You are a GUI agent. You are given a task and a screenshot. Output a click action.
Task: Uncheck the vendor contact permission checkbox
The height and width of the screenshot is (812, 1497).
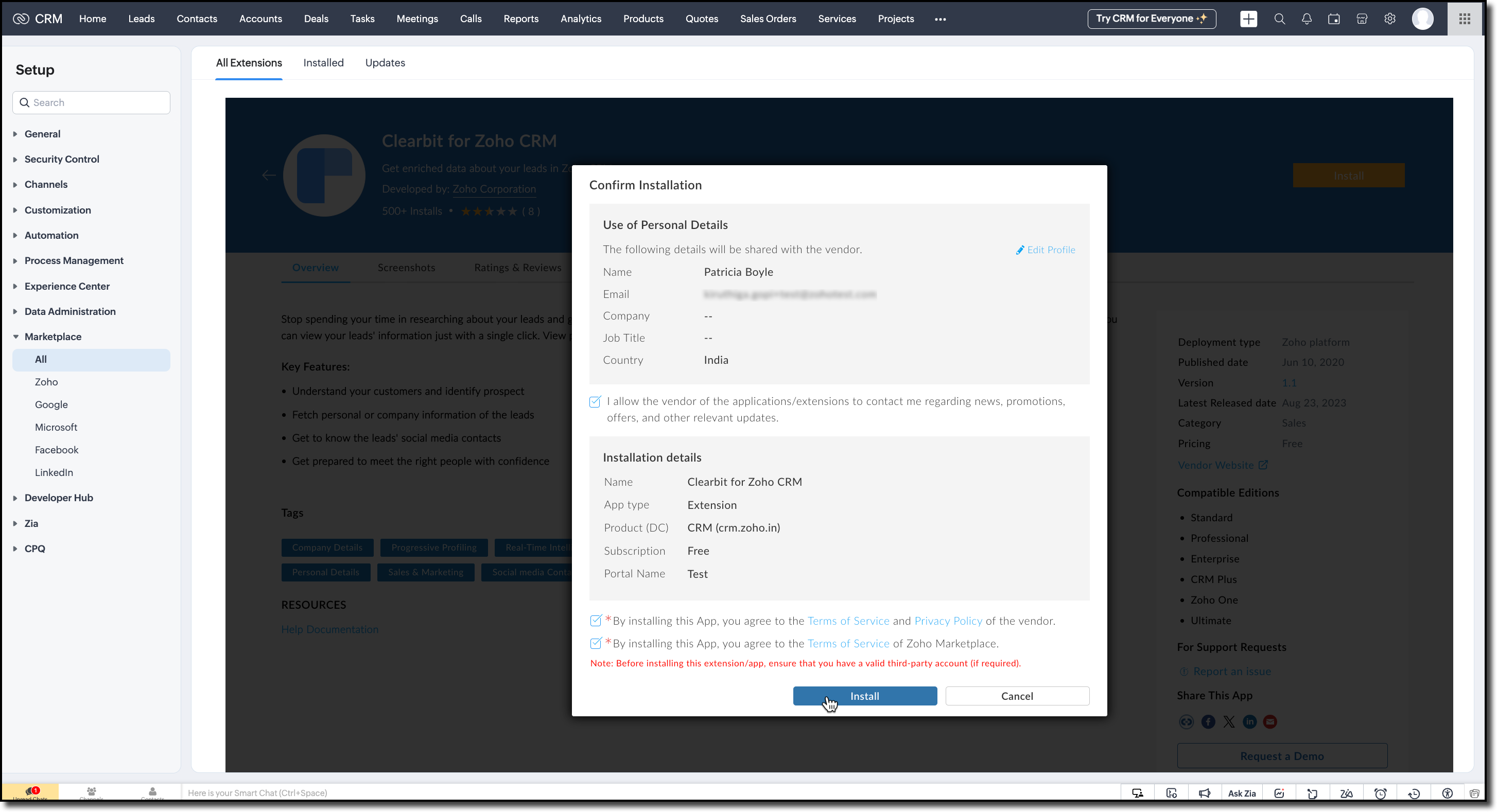(x=595, y=402)
